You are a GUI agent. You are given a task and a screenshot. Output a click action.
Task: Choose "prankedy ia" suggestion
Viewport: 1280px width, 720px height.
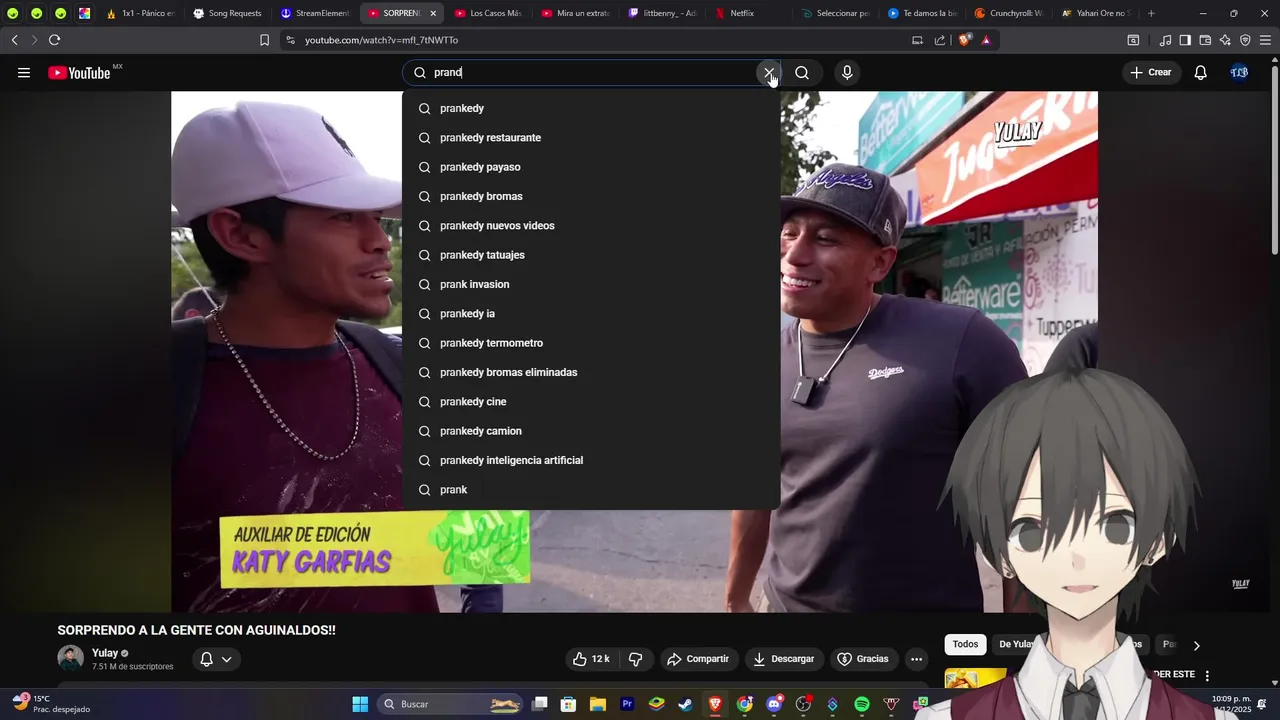pyautogui.click(x=591, y=314)
